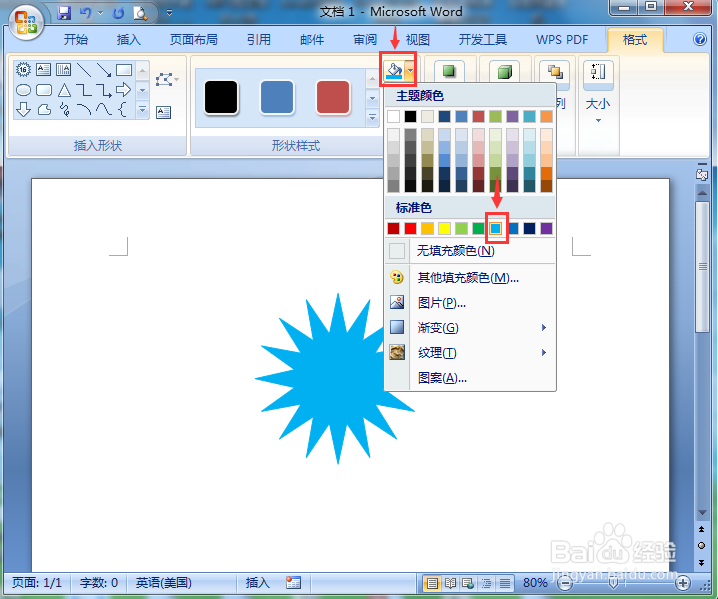Apply the black shape style

221,97
